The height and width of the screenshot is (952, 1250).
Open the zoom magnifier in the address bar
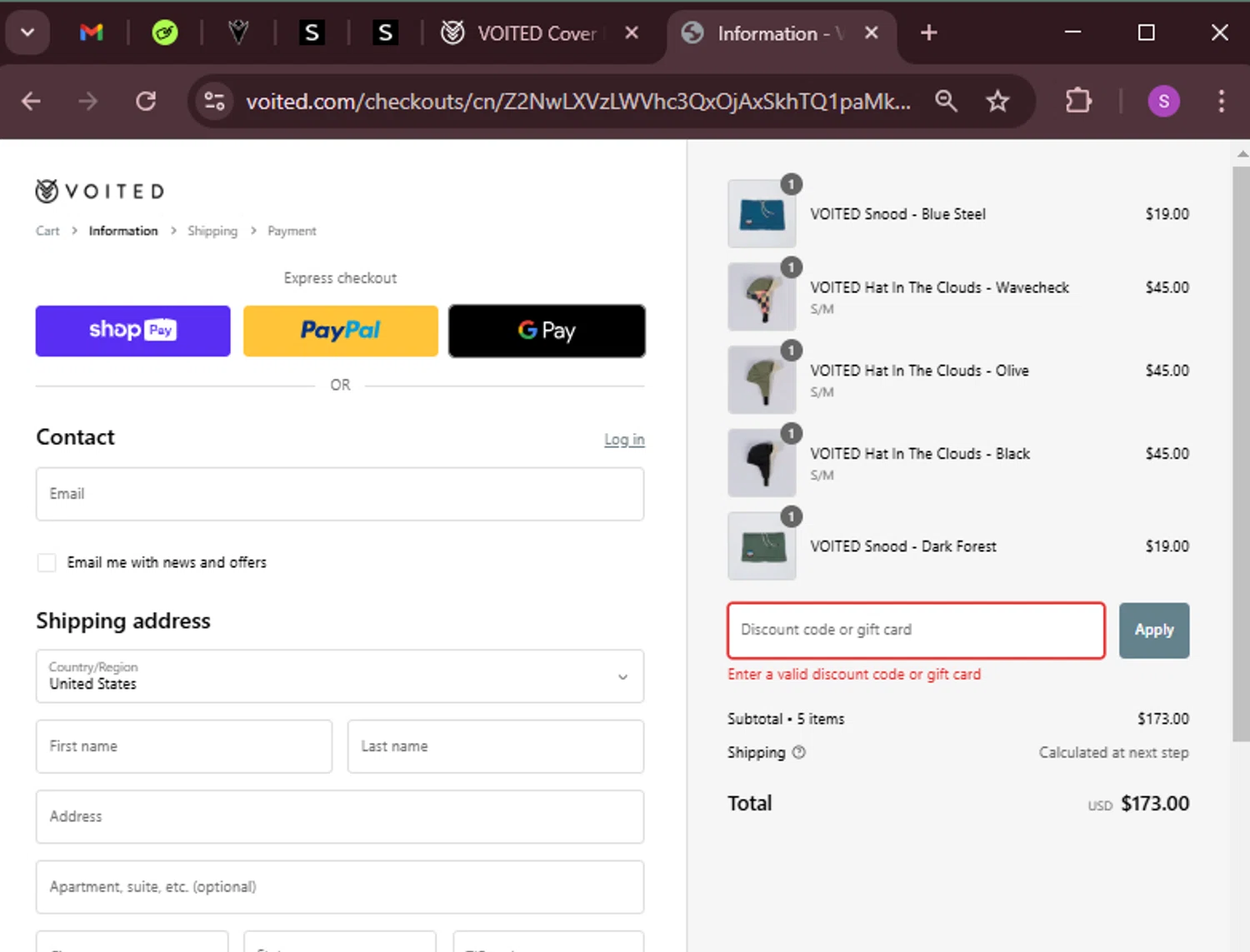pos(946,102)
